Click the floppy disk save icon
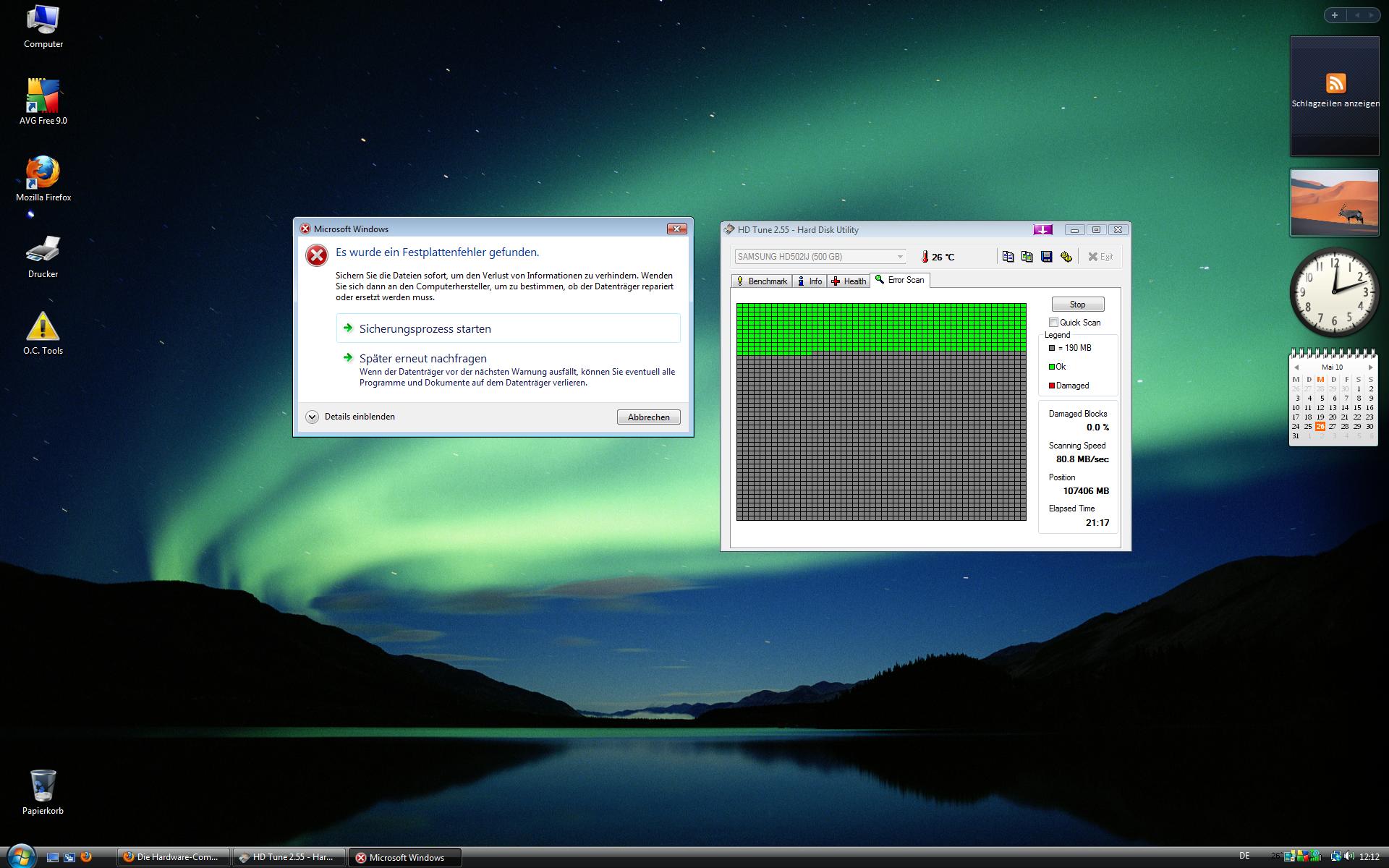Screen dimensions: 1389x868 coord(1046,257)
